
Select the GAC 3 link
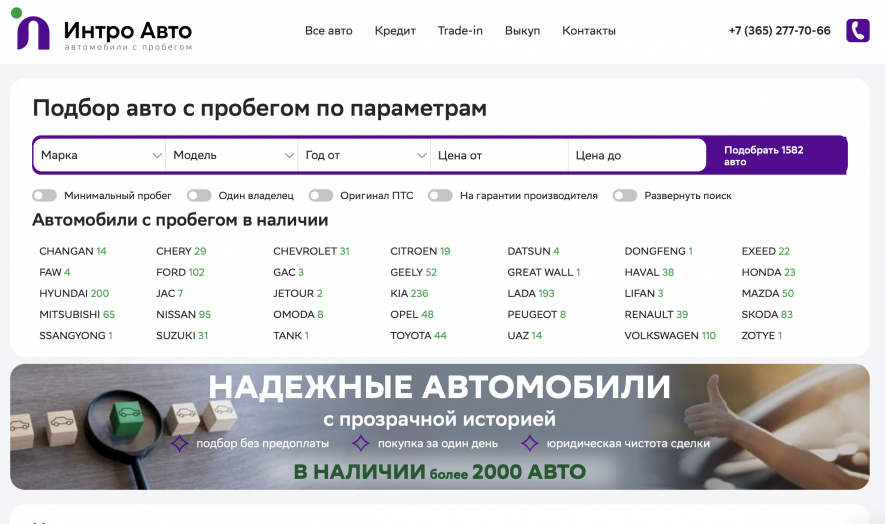pyautogui.click(x=288, y=272)
